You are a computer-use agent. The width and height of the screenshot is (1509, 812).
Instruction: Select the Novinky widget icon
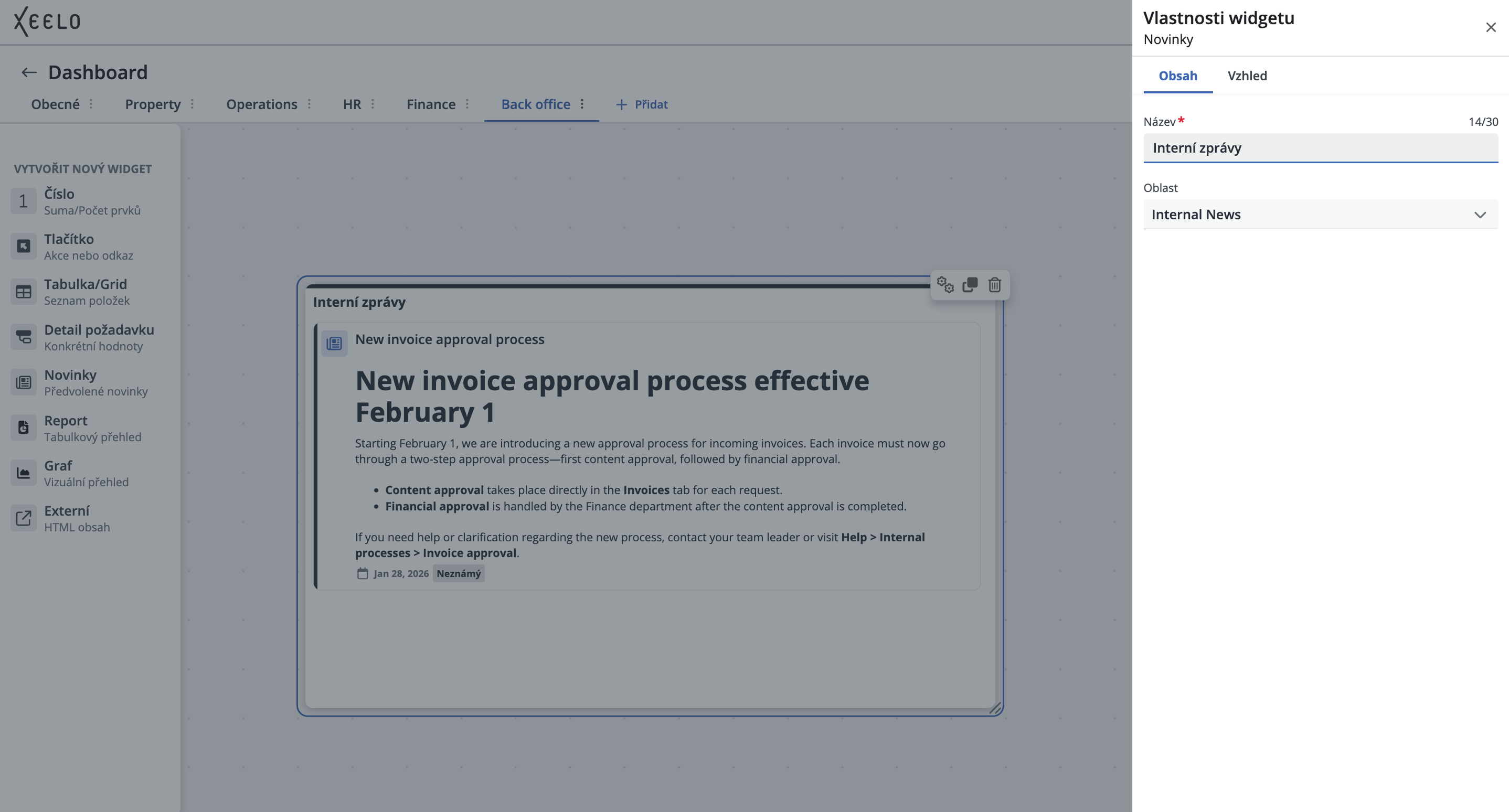pyautogui.click(x=24, y=382)
